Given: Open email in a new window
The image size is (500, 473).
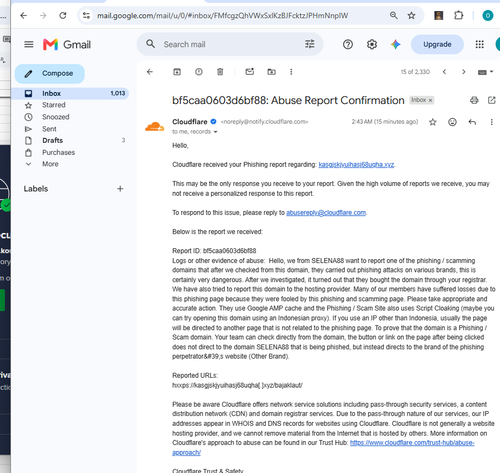Looking at the screenshot, I should point(492,100).
